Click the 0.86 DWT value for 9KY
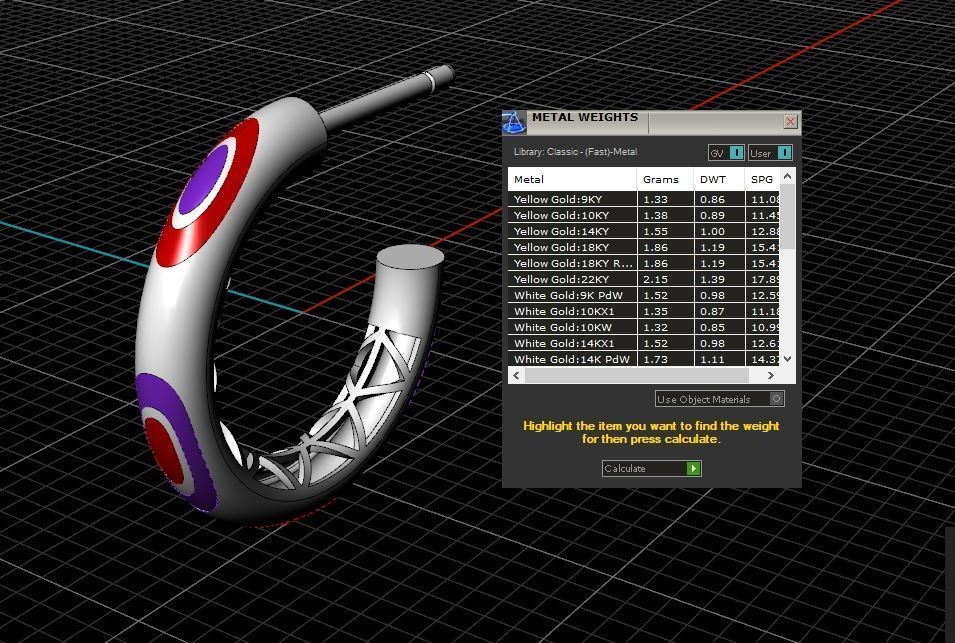 712,199
